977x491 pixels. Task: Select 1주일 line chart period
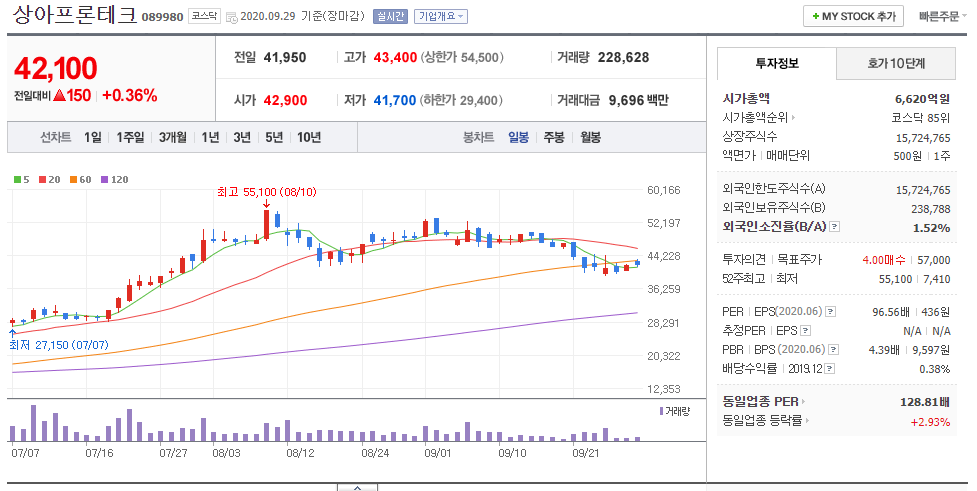click(130, 137)
